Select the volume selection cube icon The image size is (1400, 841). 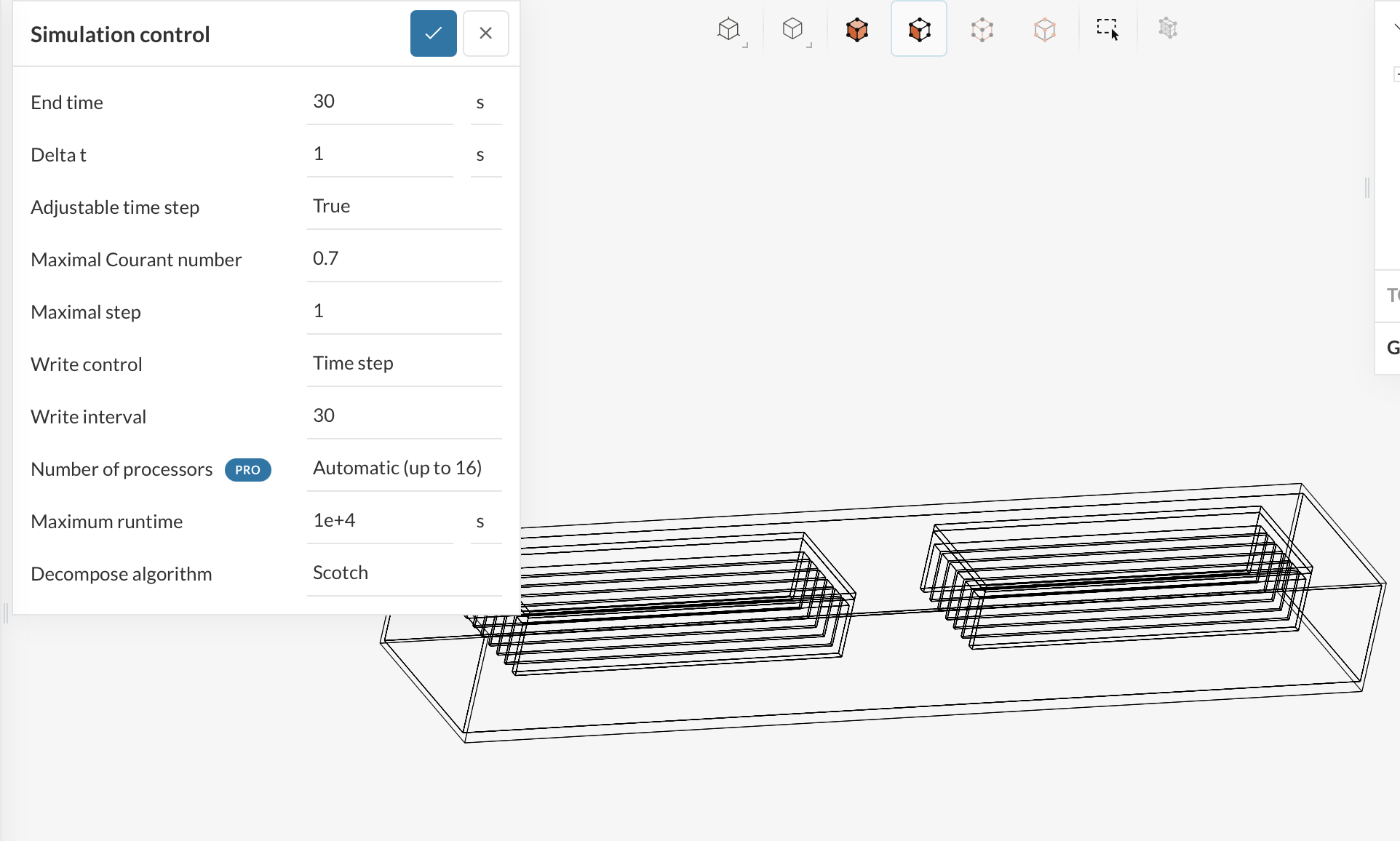click(857, 30)
